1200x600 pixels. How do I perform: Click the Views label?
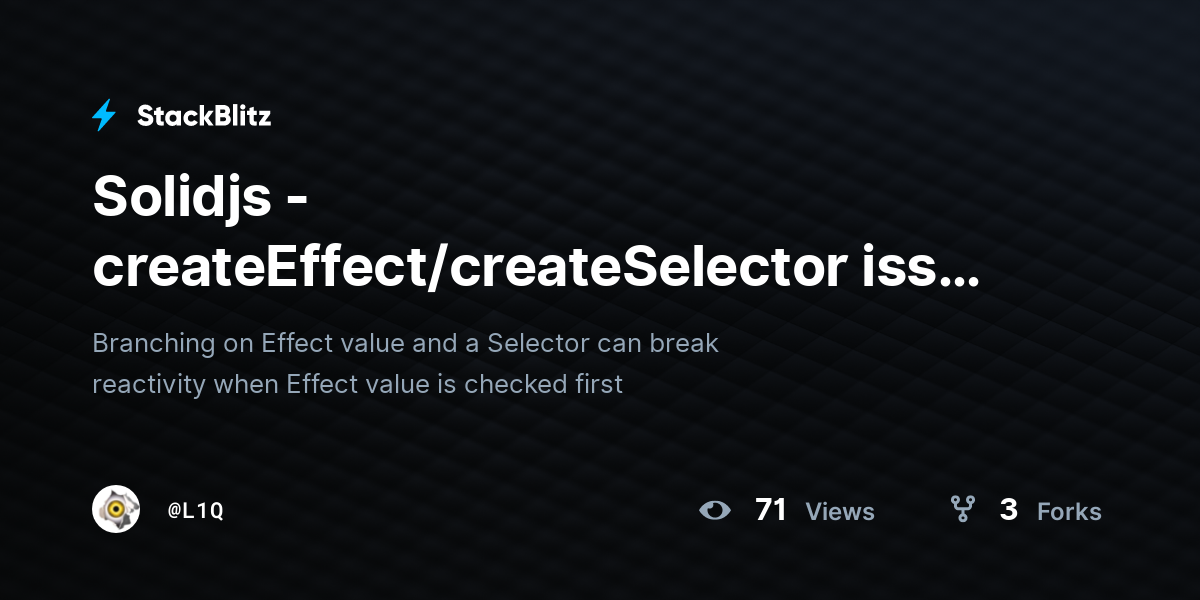(840, 512)
